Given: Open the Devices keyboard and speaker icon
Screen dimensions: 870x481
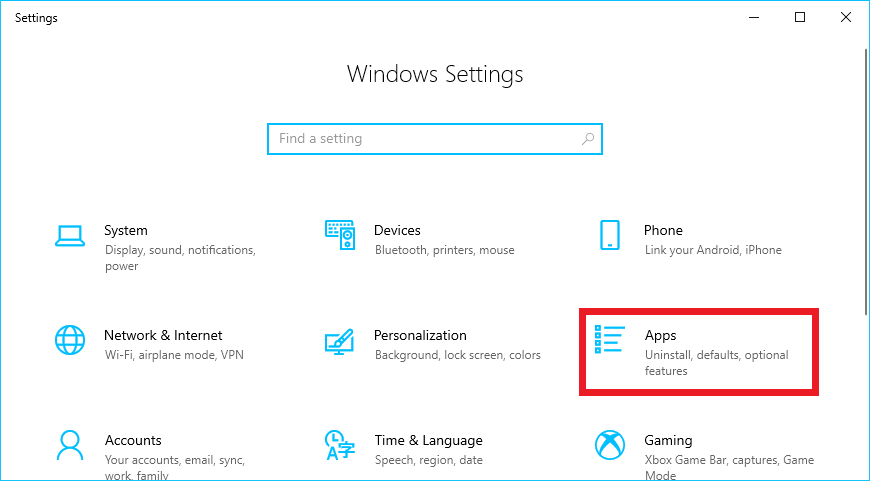Looking at the screenshot, I should tap(340, 235).
